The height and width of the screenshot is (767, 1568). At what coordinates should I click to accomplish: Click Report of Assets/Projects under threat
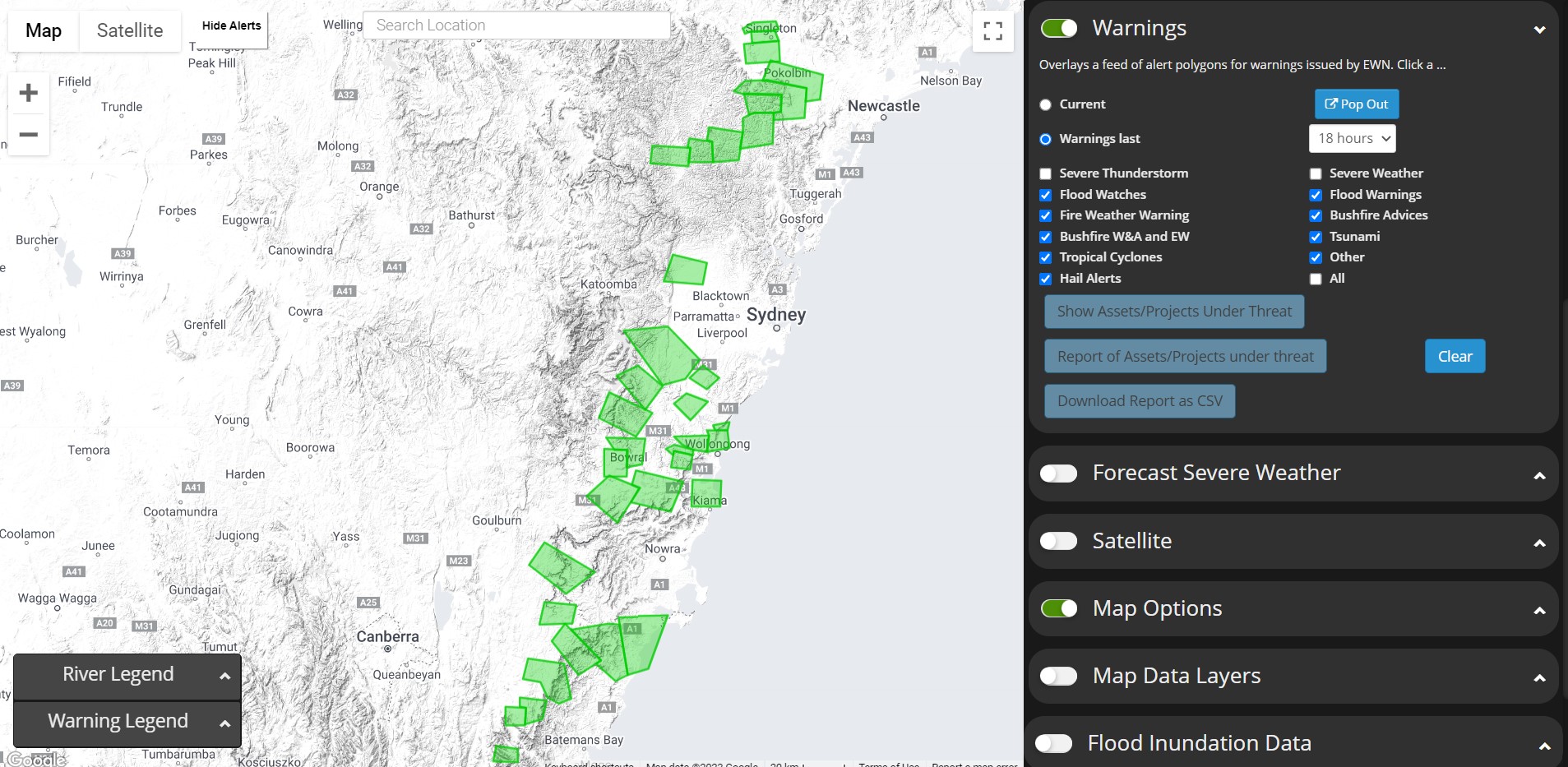click(x=1185, y=356)
